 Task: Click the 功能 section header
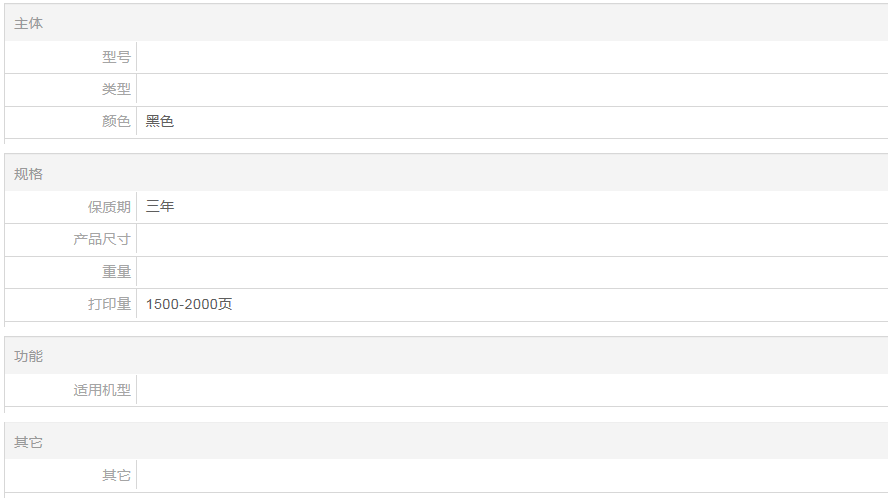[x=29, y=356]
